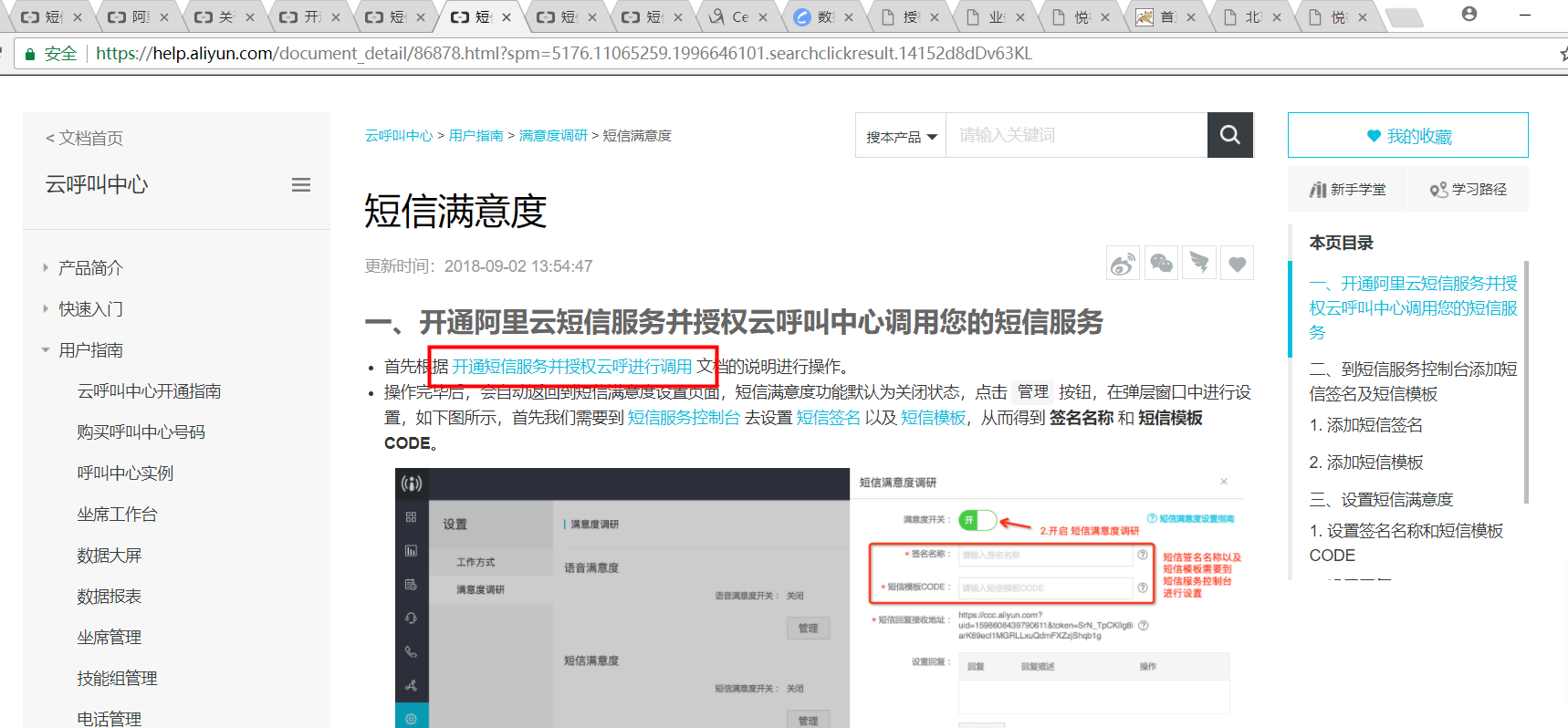This screenshot has height=728, width=1568.
Task: Go to 云呼叫中心 breadcrumb link
Action: [399, 136]
